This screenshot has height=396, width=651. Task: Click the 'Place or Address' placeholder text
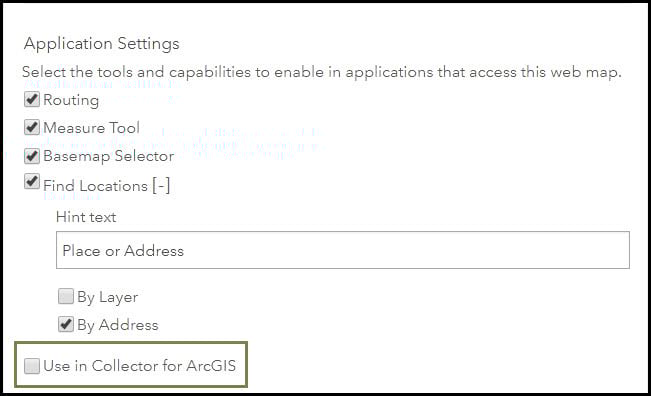point(123,251)
